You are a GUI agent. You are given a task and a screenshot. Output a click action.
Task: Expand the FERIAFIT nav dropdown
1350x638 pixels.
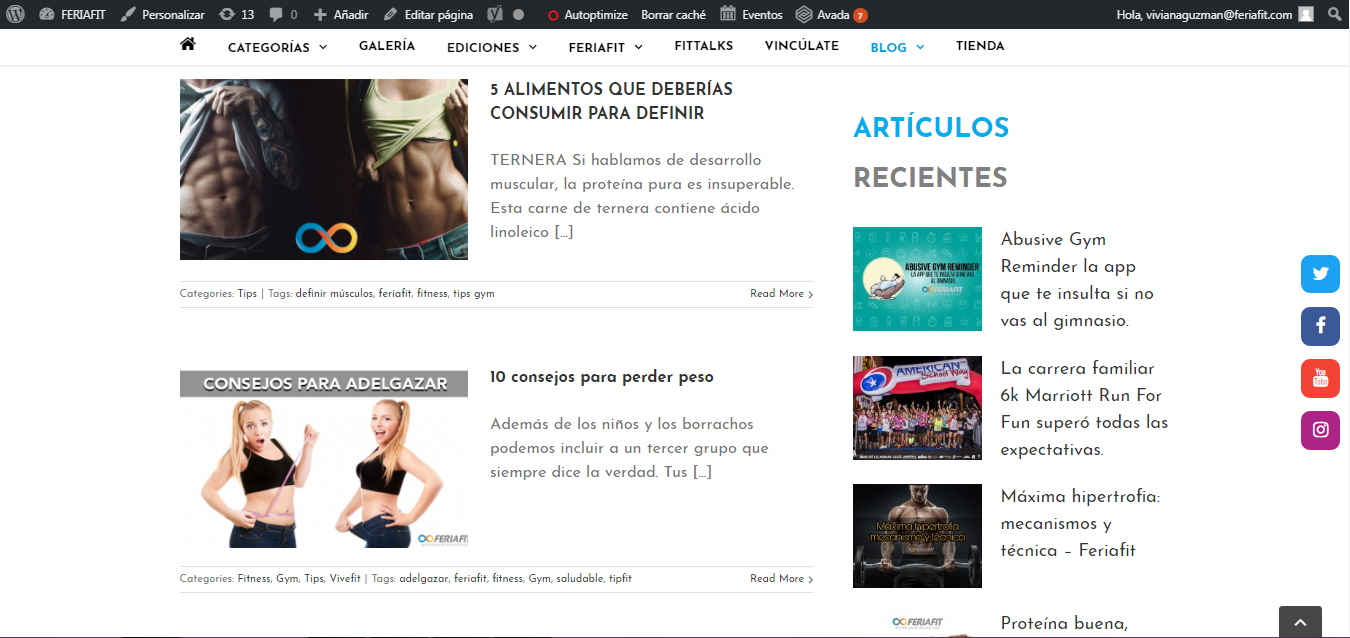(x=605, y=47)
